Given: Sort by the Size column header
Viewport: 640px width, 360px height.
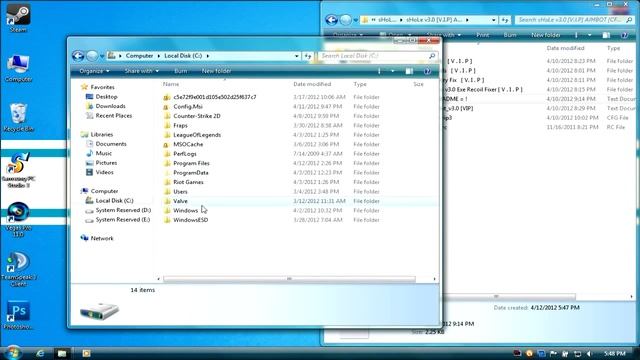Looking at the screenshot, I should point(418,84).
